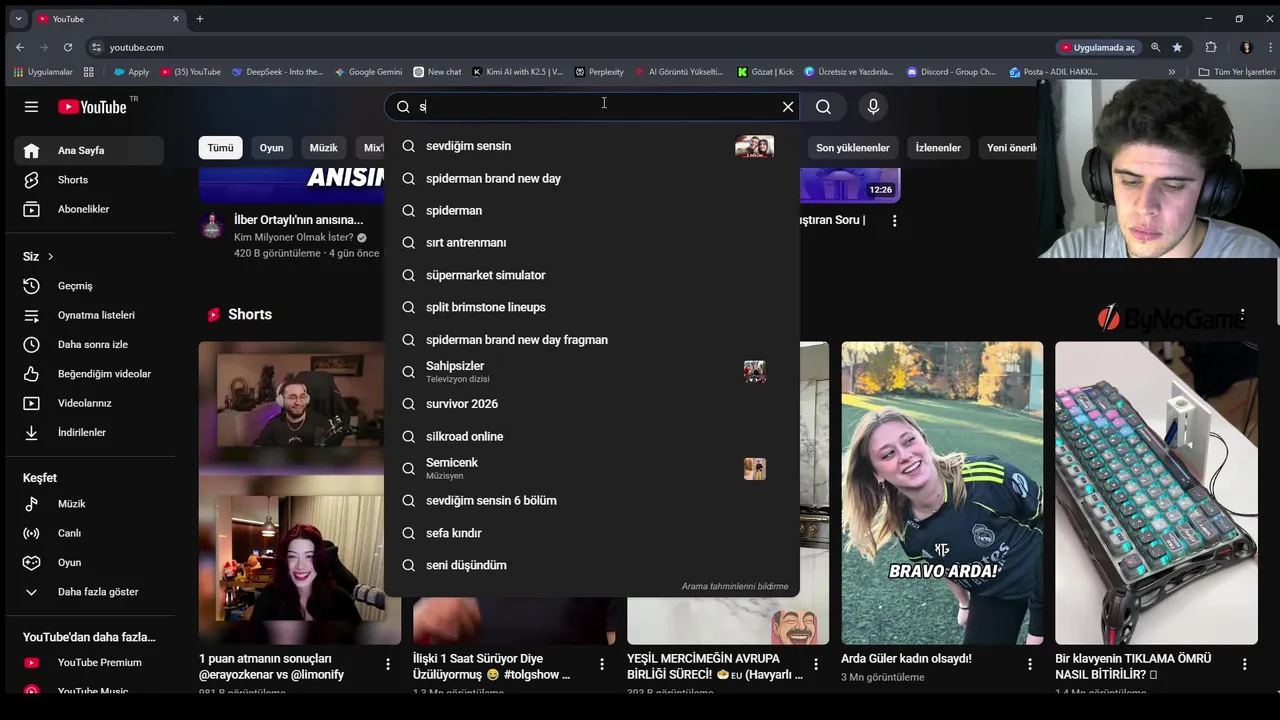Open the YouTube hamburger guide menu
The image size is (1280, 720).
[x=31, y=107]
